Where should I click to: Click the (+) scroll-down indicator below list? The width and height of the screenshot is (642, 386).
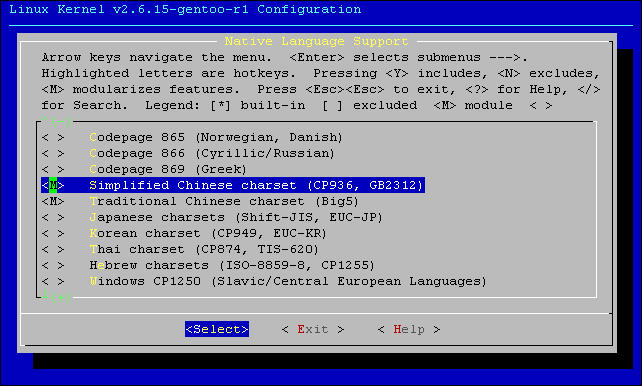(x=57, y=297)
